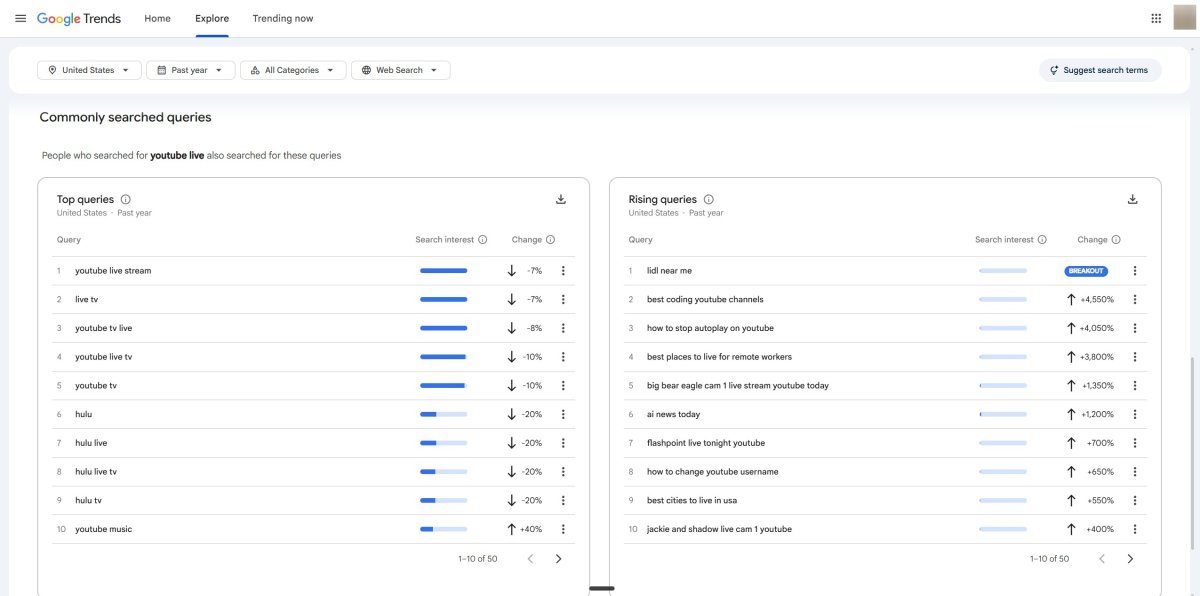Viewport: 1200px width, 596px height.
Task: Download the Rising queries data
Action: [1133, 199]
